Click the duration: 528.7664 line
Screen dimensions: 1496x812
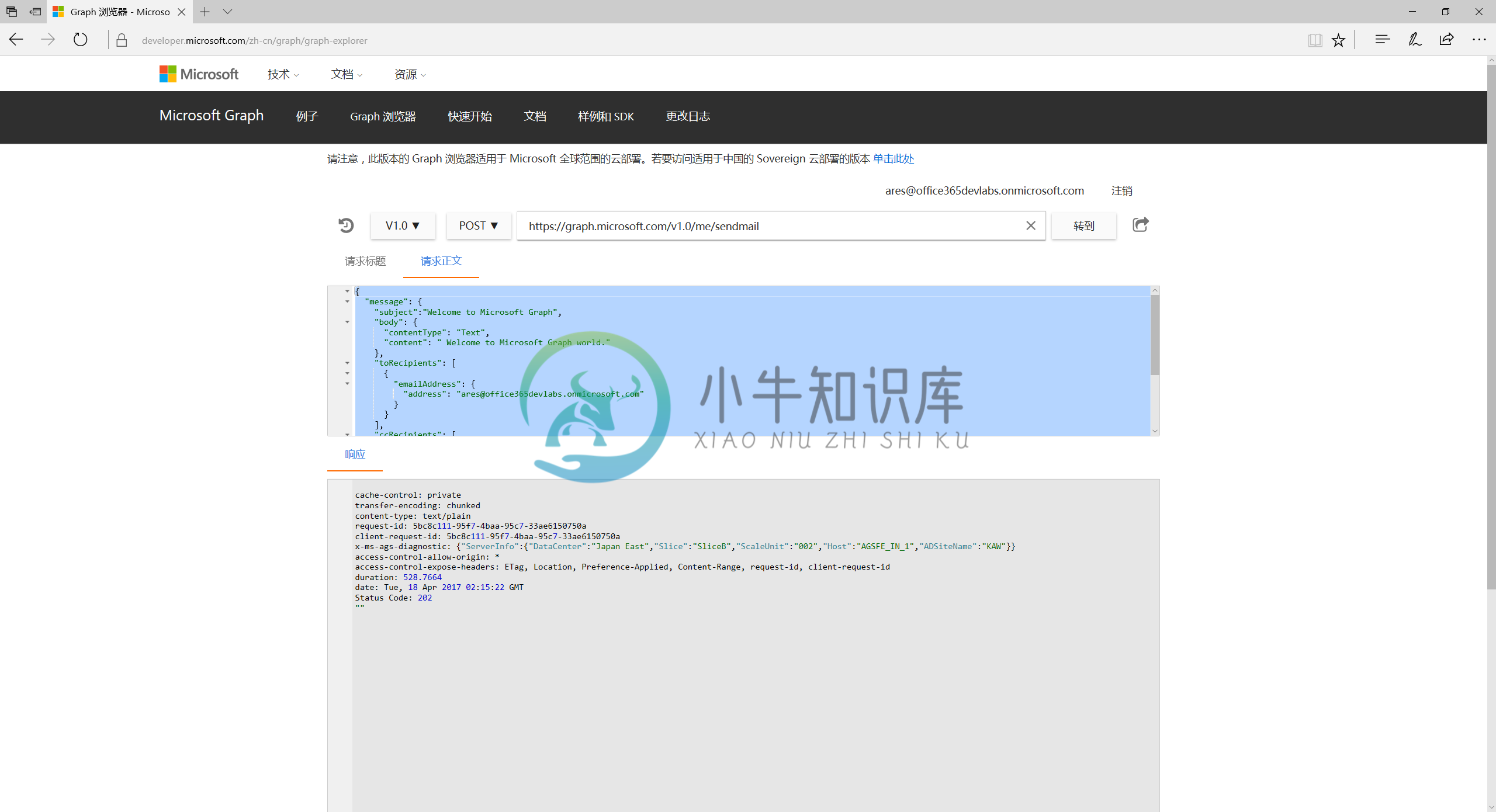(398, 577)
